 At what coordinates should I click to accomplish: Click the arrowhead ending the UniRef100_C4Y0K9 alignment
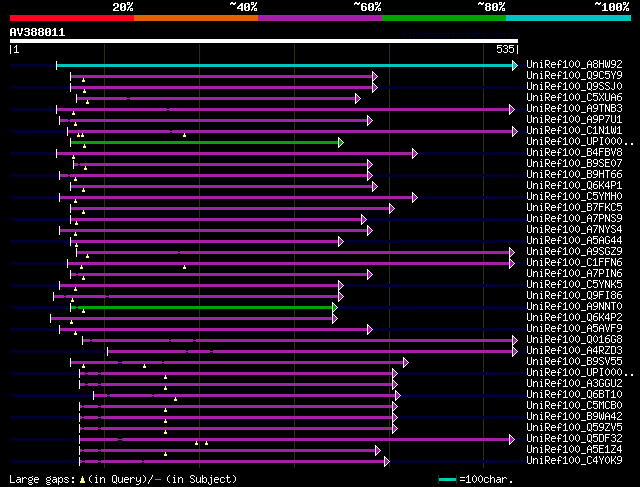[x=387, y=462]
